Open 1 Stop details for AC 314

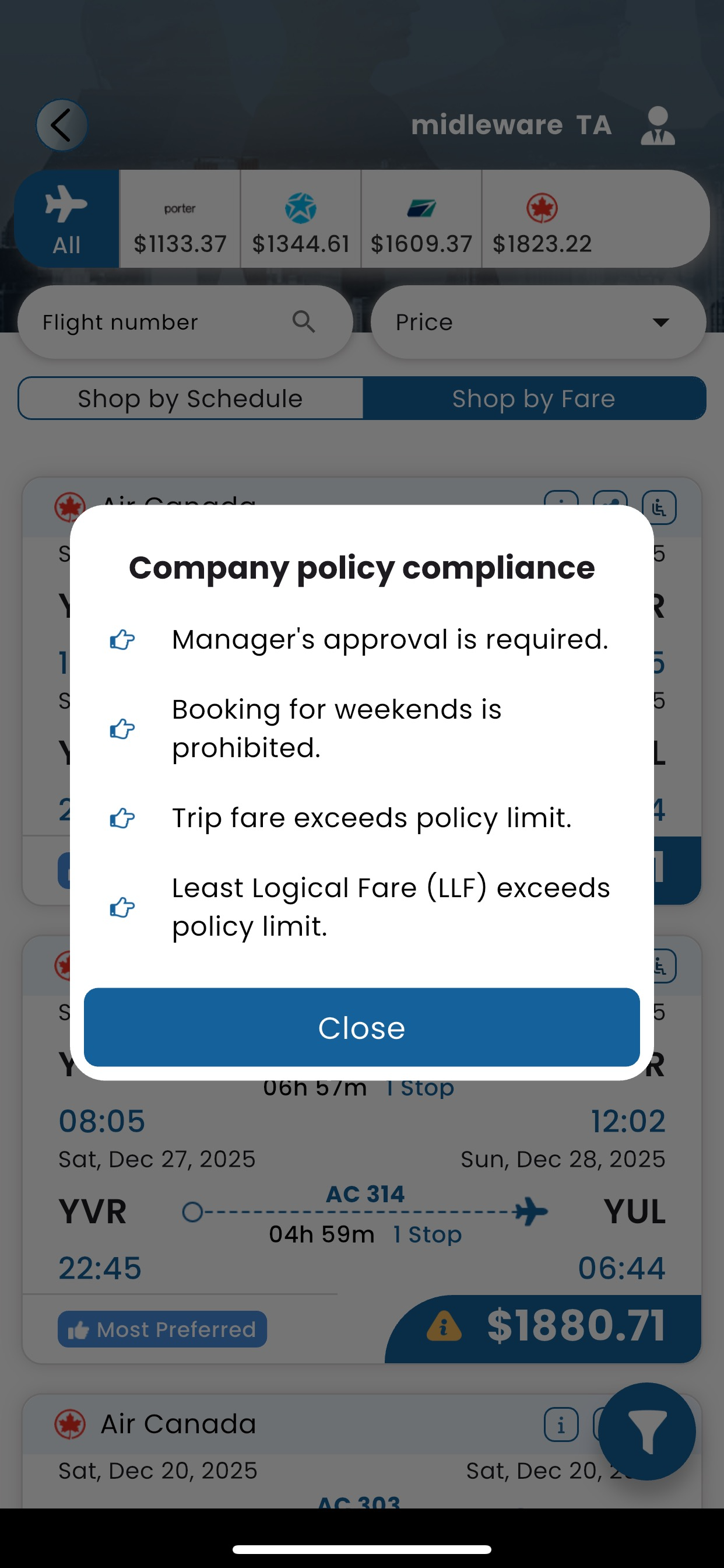427,1234
